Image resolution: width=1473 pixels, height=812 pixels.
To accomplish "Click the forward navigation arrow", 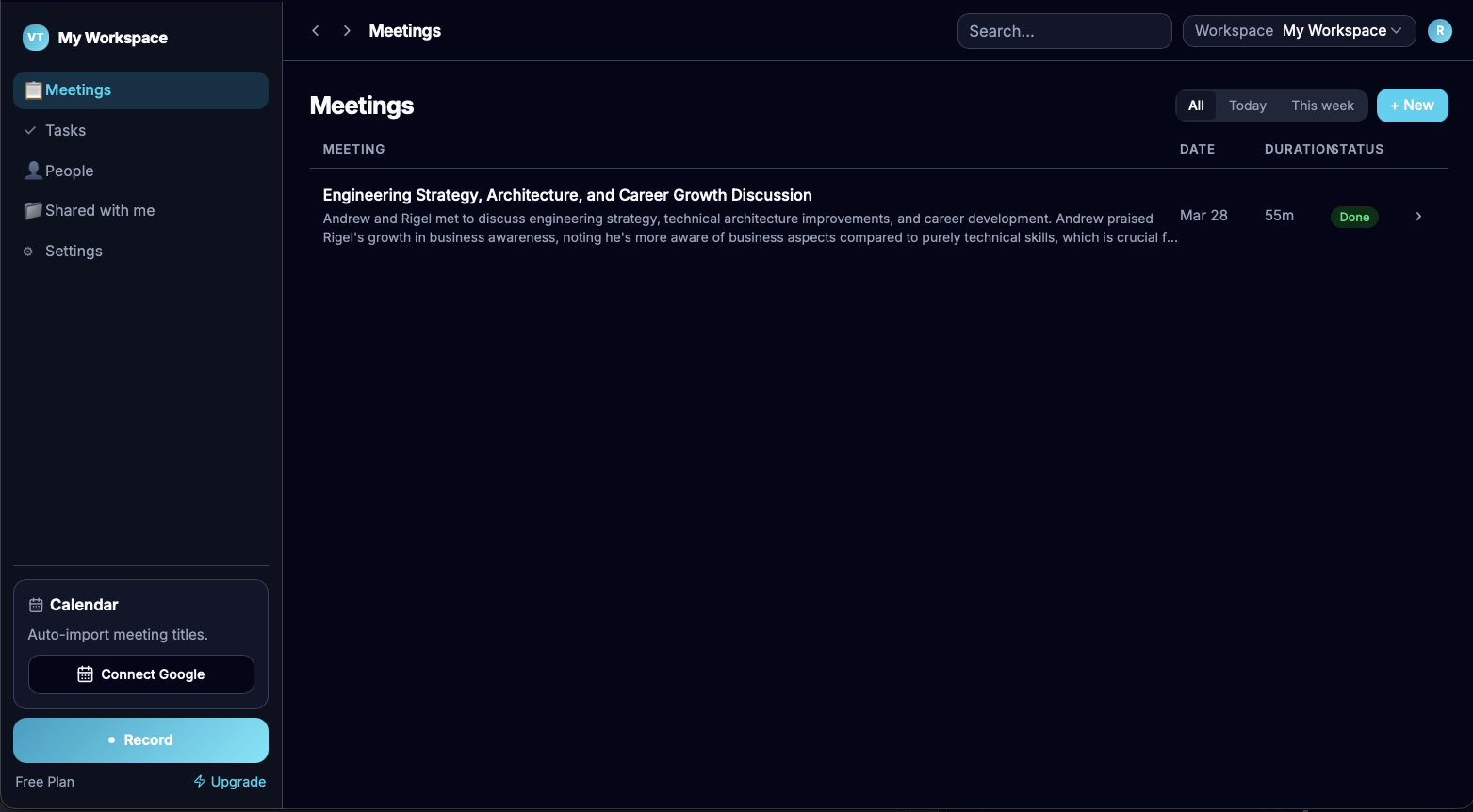I will click(x=346, y=30).
